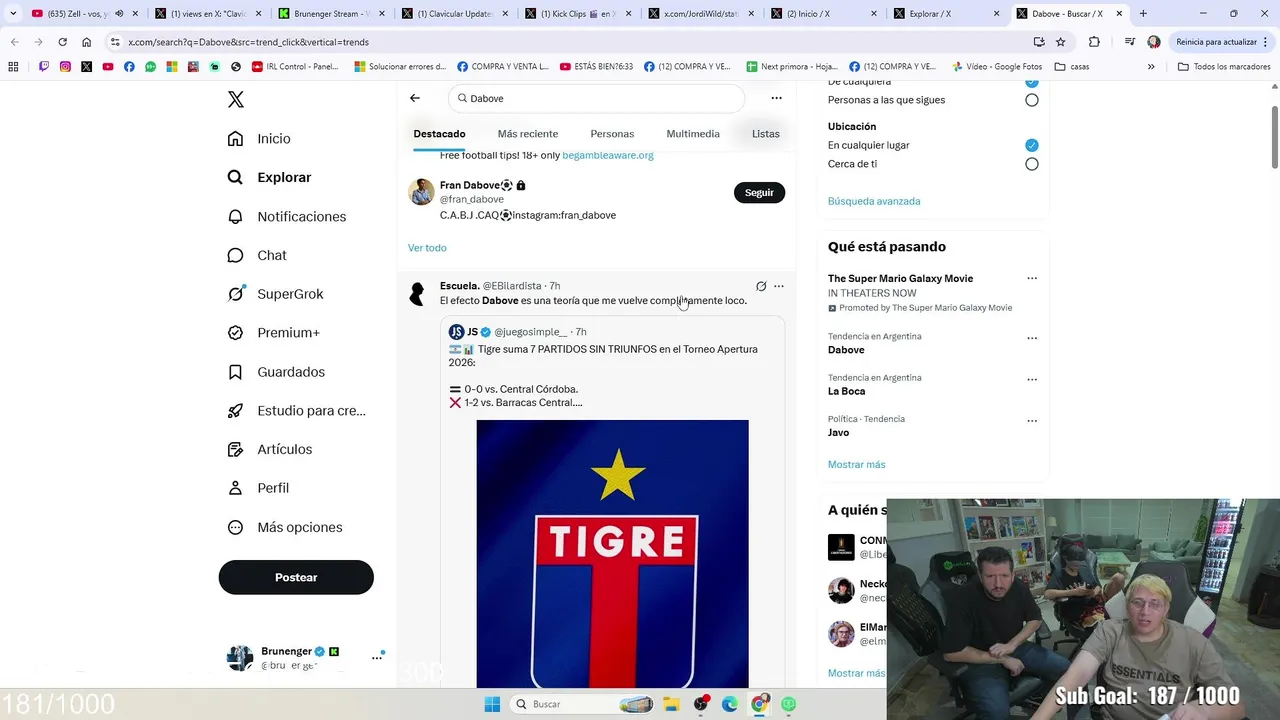Click the Dabove search field

pyautogui.click(x=597, y=98)
